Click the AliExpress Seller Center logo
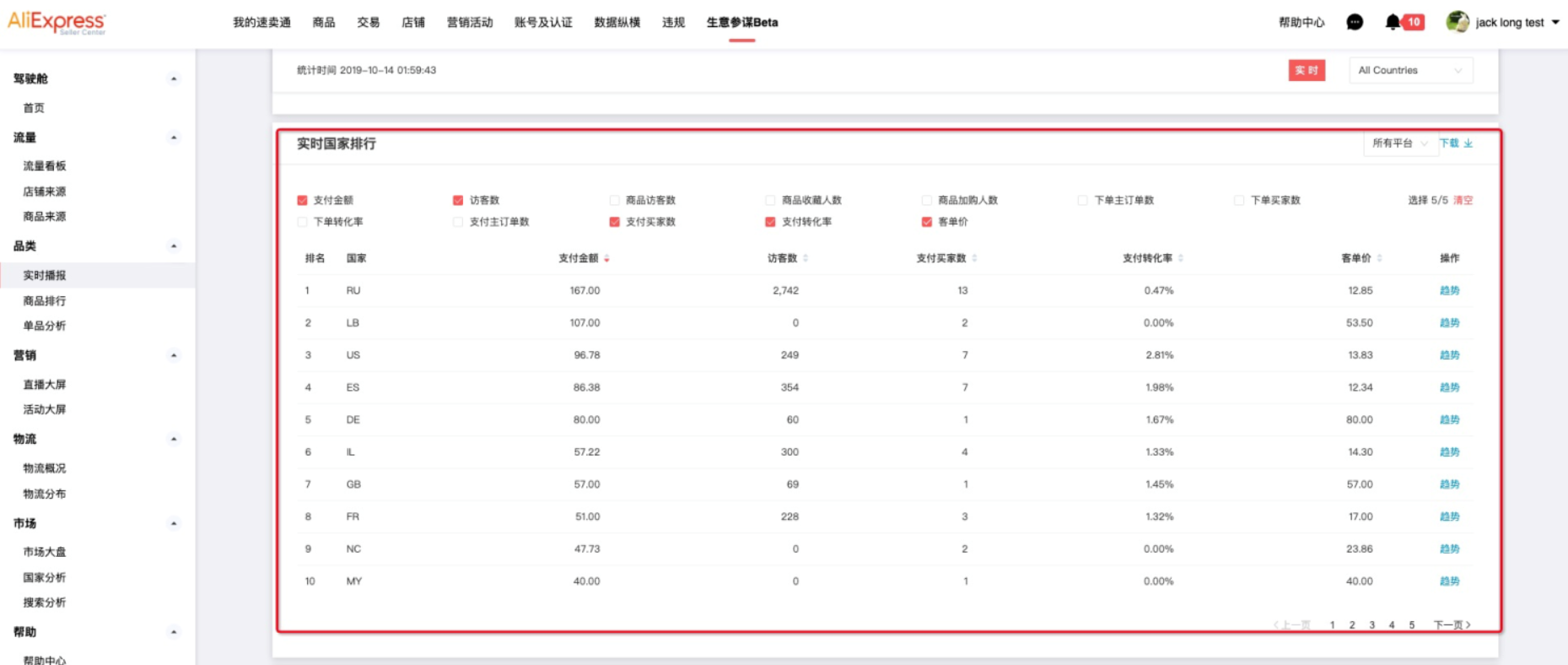1568x665 pixels. tap(57, 23)
